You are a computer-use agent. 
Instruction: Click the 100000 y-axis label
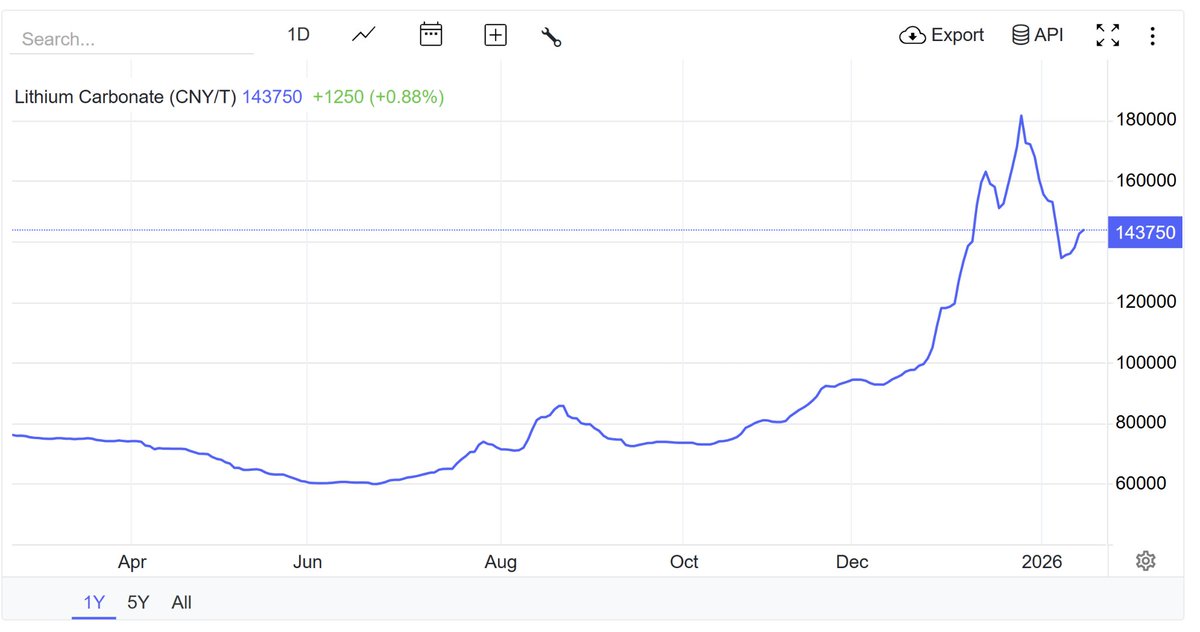[1147, 362]
